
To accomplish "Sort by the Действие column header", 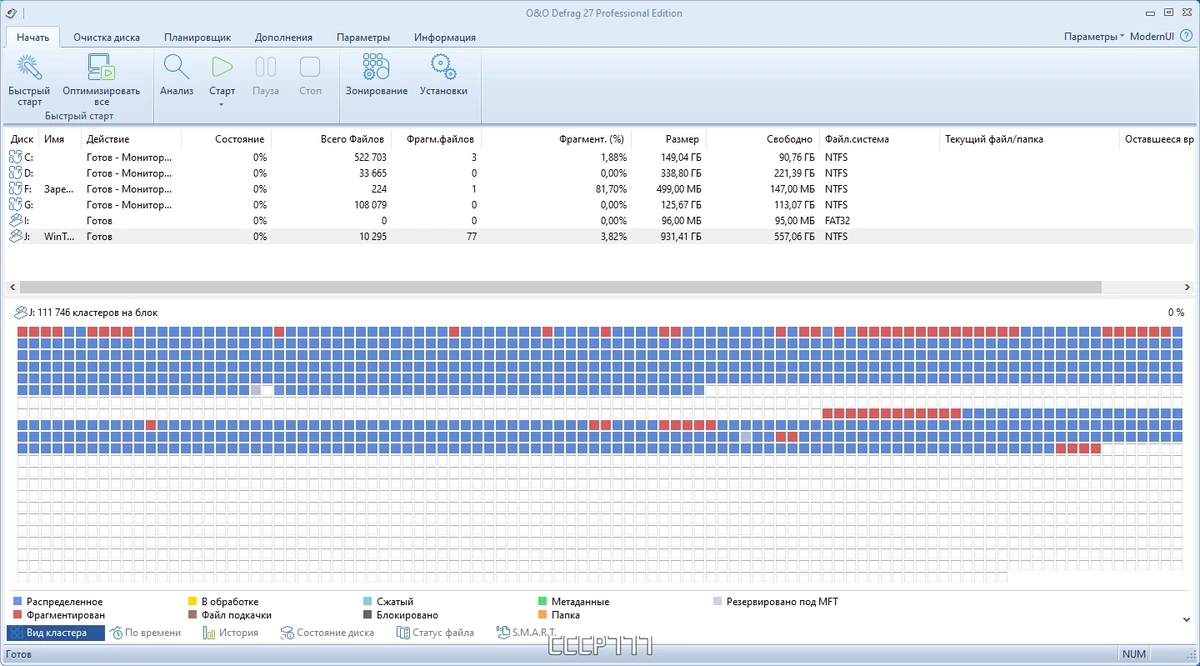I will (x=108, y=139).
